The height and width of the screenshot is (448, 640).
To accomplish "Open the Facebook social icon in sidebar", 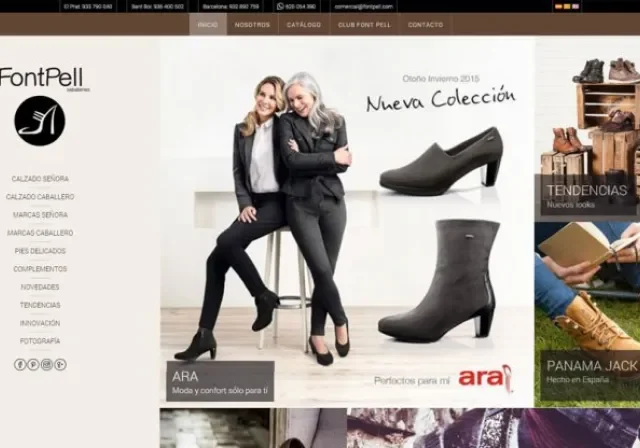I will coord(20,364).
